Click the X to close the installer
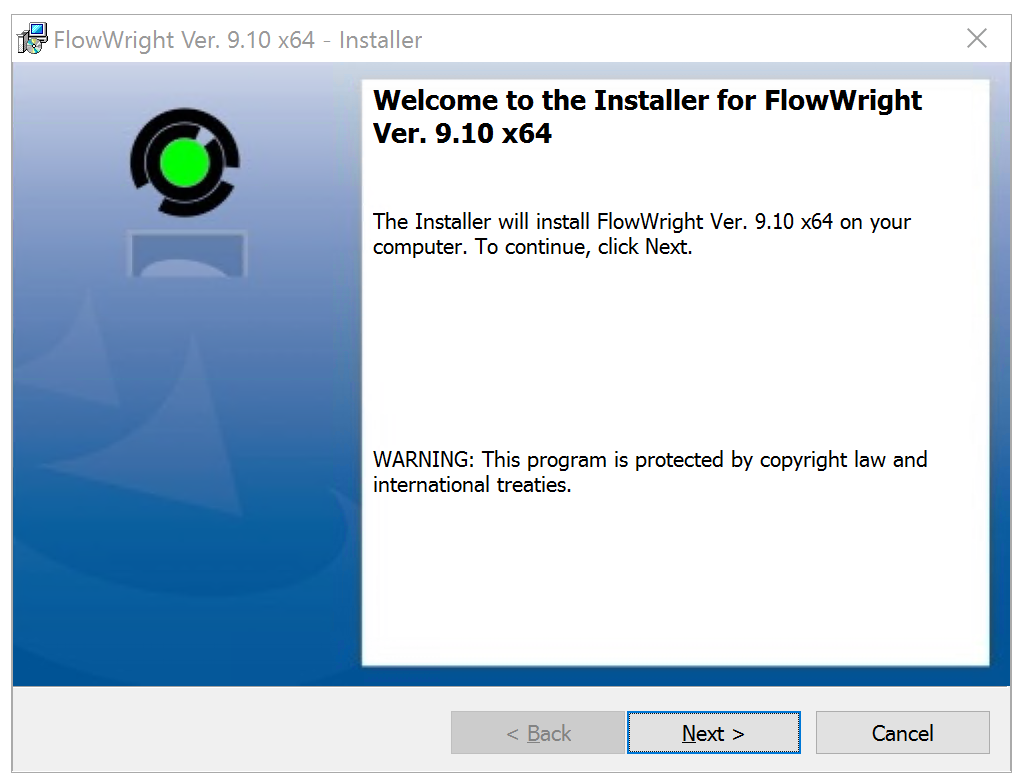1018x781 pixels. [977, 38]
